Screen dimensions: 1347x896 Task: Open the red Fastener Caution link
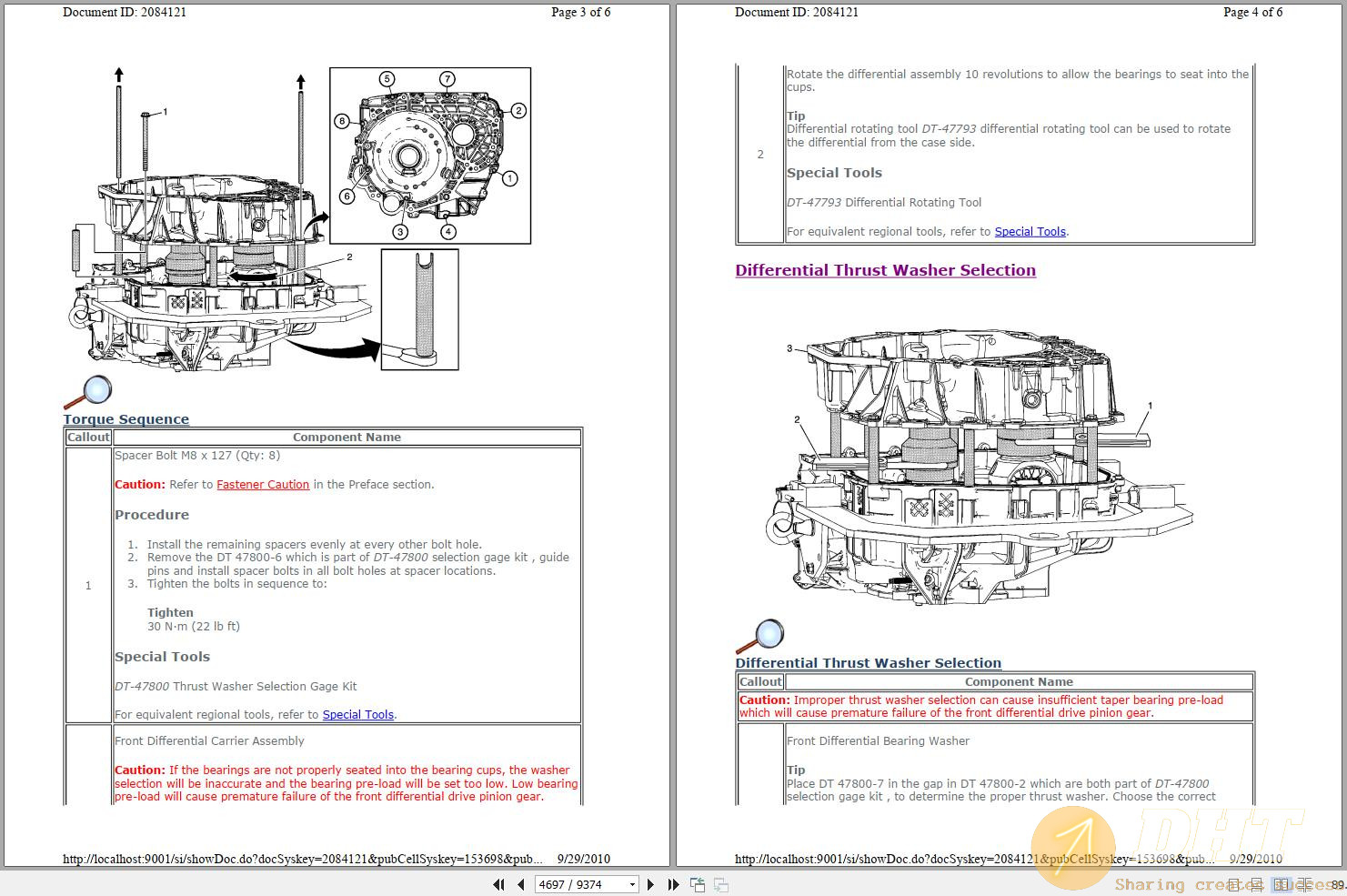pos(263,485)
